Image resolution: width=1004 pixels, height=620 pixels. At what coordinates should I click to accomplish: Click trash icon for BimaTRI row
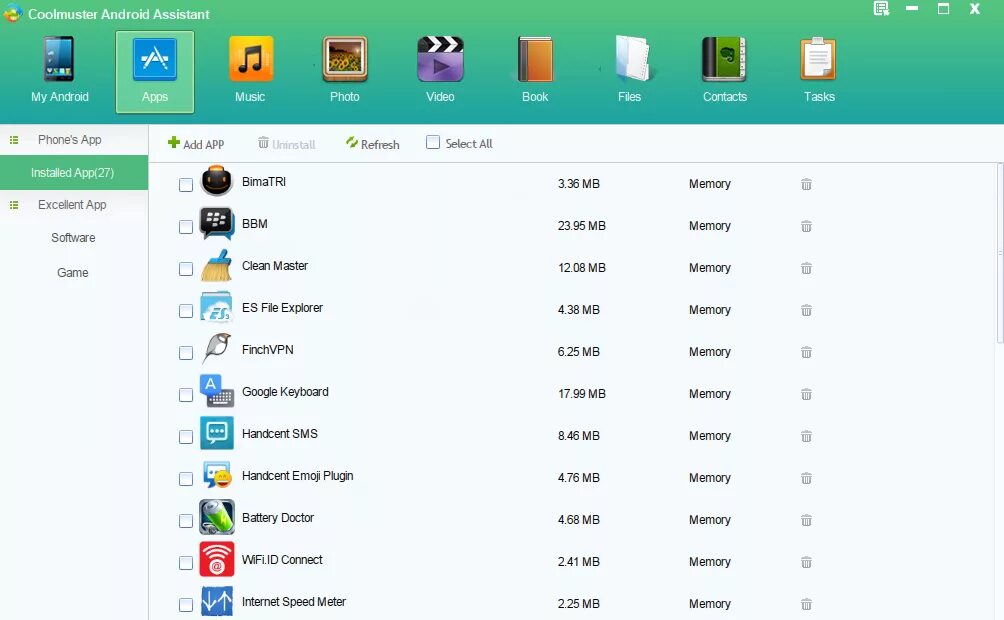[806, 184]
